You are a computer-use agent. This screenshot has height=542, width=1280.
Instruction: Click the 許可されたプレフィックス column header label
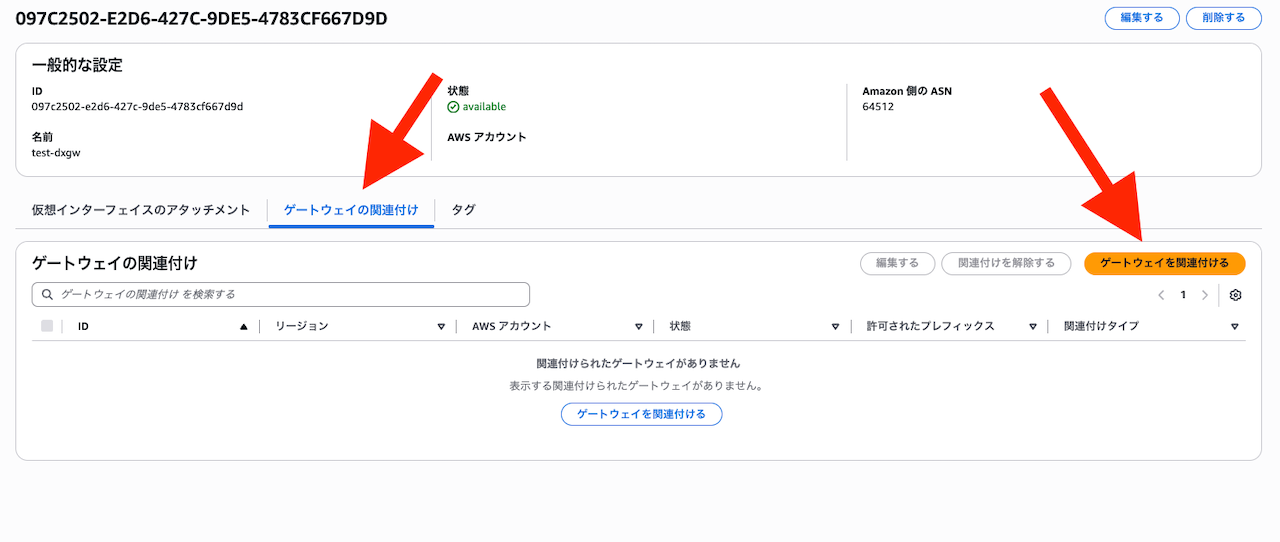click(930, 327)
